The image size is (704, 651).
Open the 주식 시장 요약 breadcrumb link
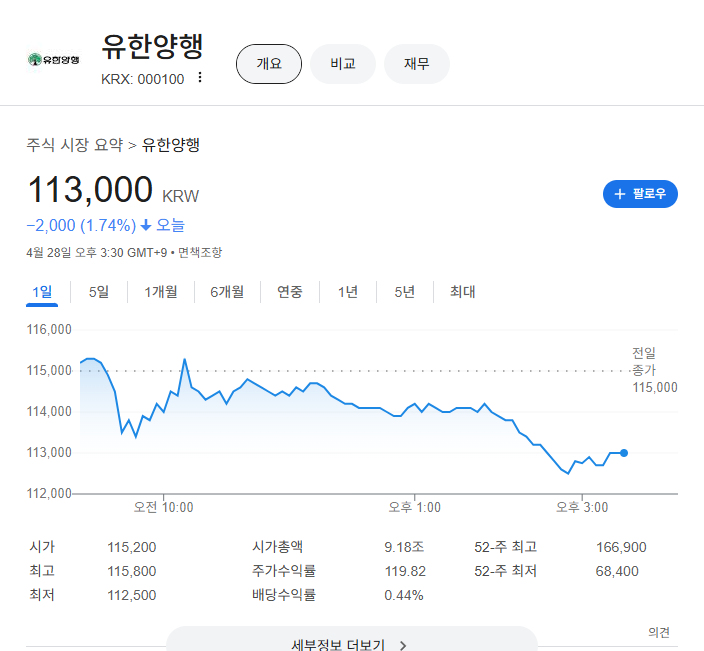pyautogui.click(x=75, y=145)
